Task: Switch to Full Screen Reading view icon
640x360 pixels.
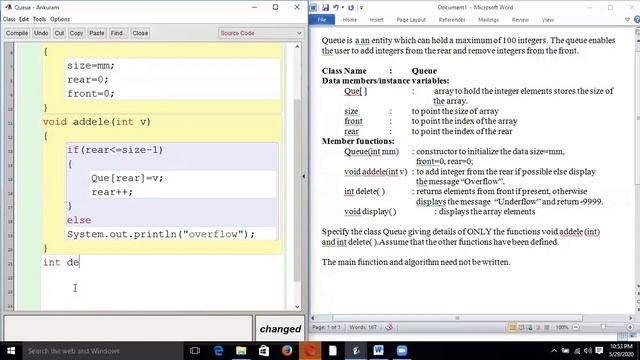Action: click(x=521, y=327)
